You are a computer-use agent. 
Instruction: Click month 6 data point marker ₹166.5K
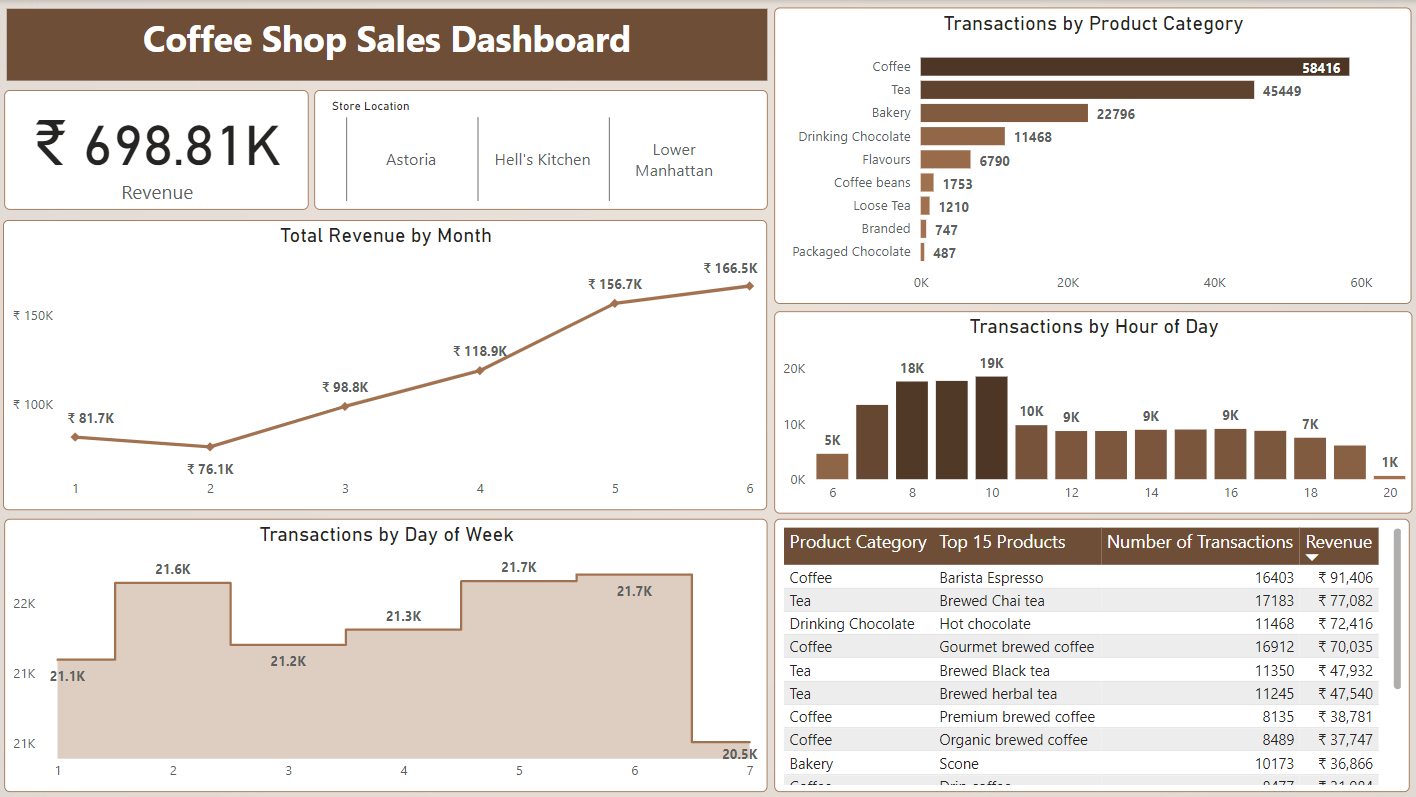click(x=750, y=286)
